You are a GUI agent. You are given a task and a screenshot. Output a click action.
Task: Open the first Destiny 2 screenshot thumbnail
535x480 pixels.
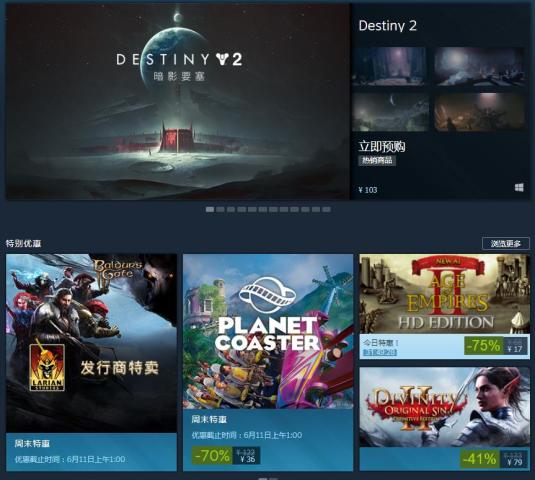click(389, 66)
